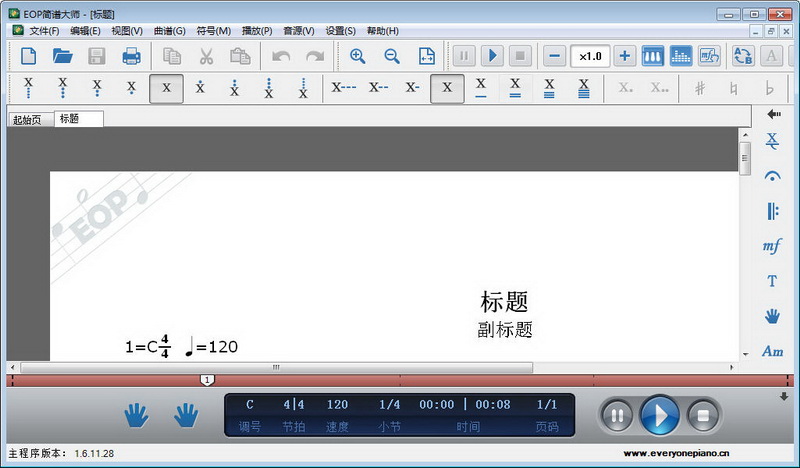Select the half note X-

pyautogui.click(x=412, y=88)
